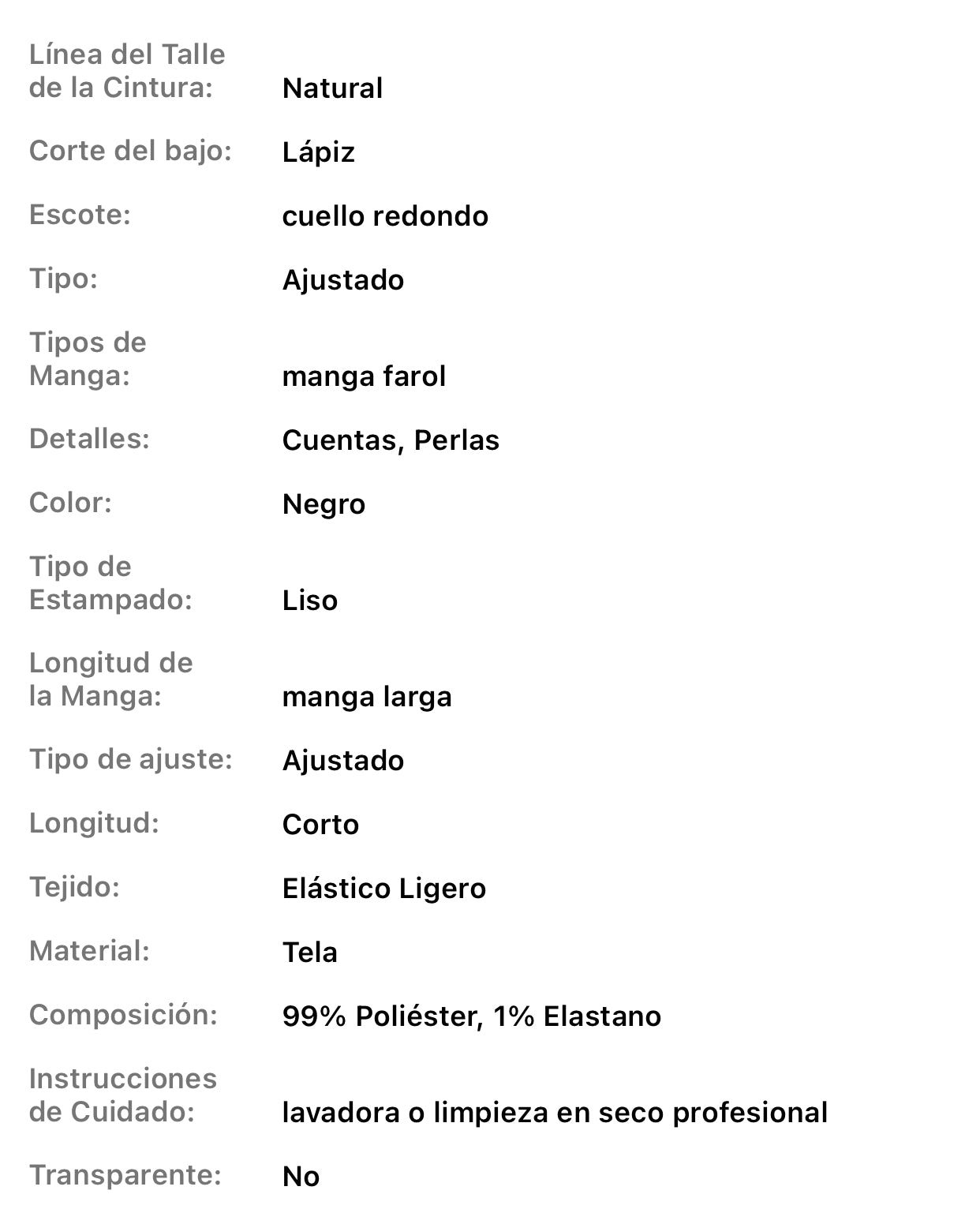The image size is (980, 1209).
Task: Select the 'Elástico Ligero' fabric value
Action: (383, 889)
